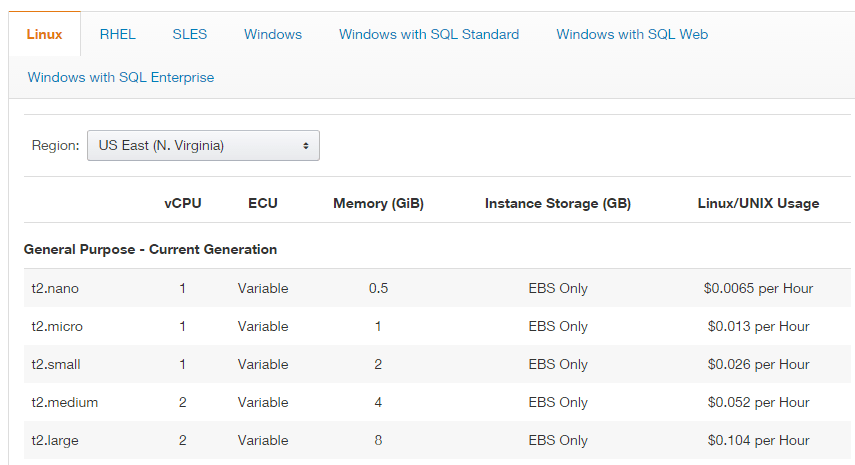
Task: Click the $0.0065 per Hour price
Action: pyautogui.click(x=758, y=288)
